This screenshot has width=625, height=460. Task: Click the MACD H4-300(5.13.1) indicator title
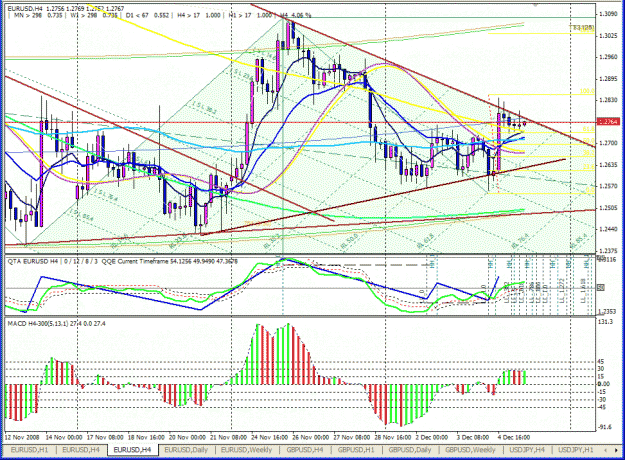click(x=56, y=324)
